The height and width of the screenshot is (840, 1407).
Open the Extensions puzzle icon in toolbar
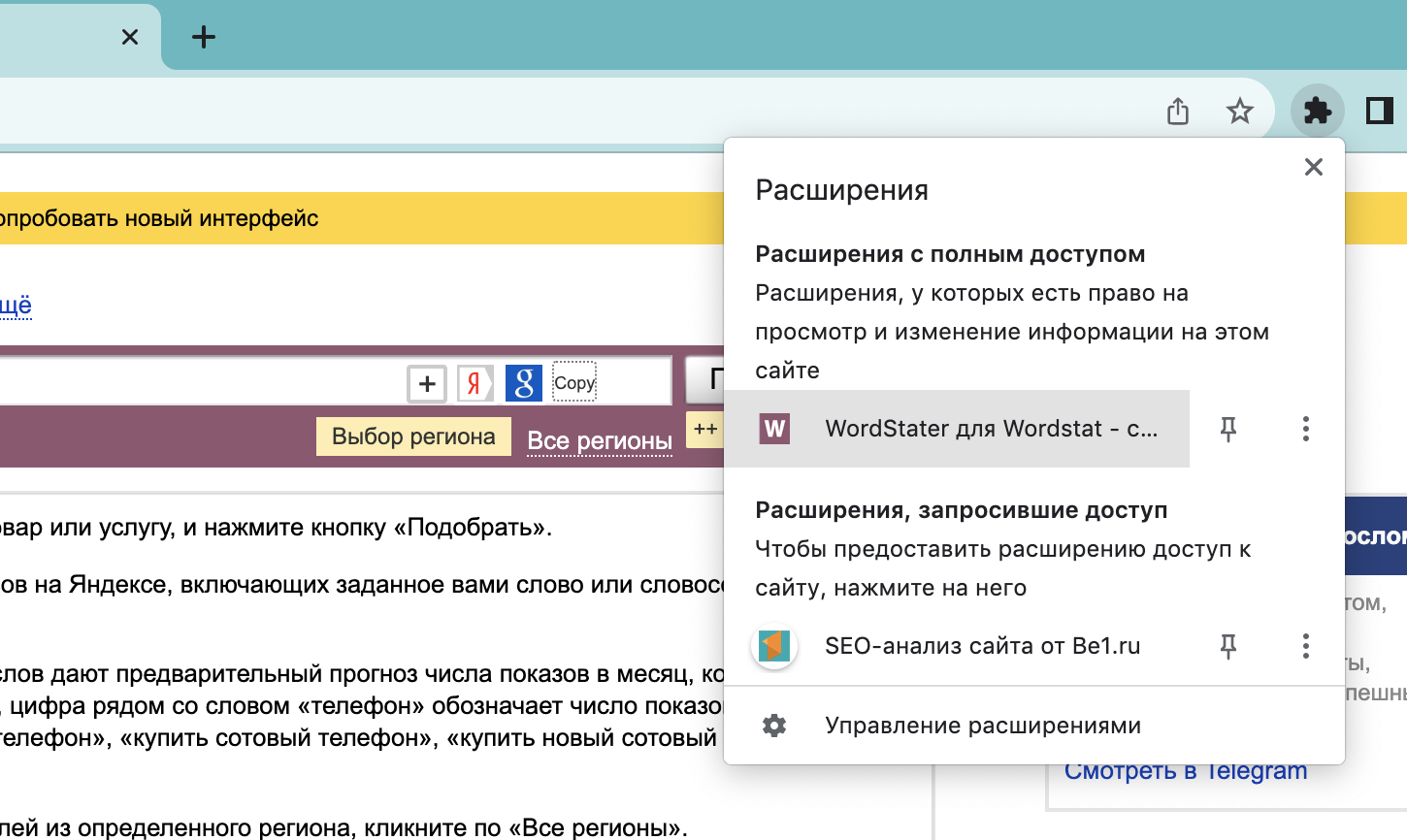click(1317, 111)
